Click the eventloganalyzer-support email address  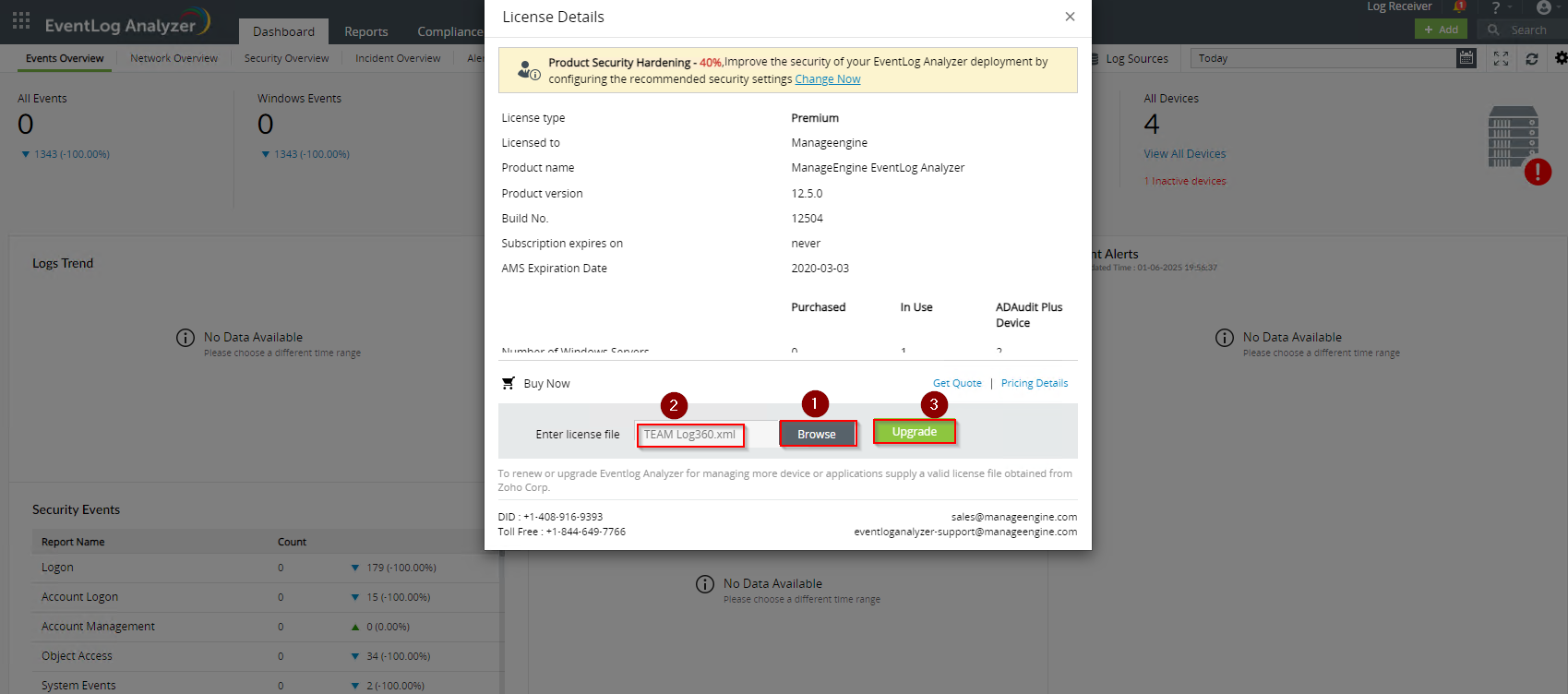[965, 532]
